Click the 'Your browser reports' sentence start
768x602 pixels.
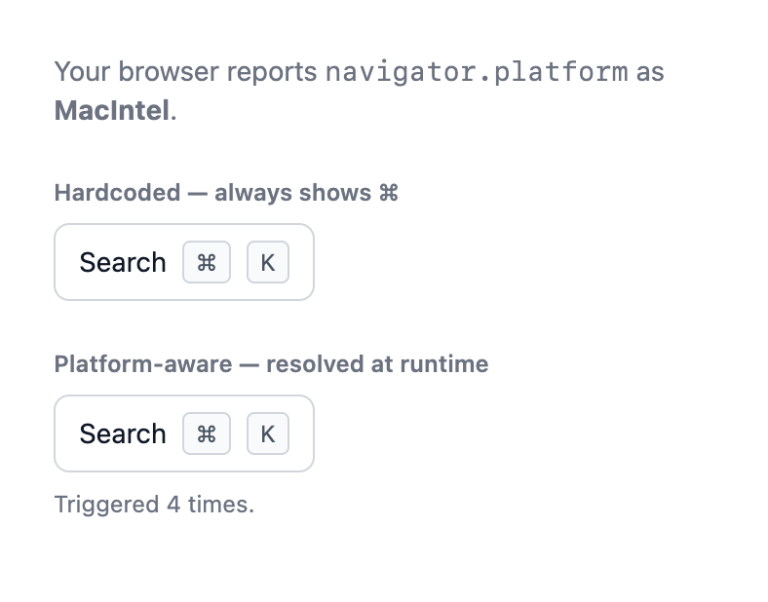click(x=186, y=72)
